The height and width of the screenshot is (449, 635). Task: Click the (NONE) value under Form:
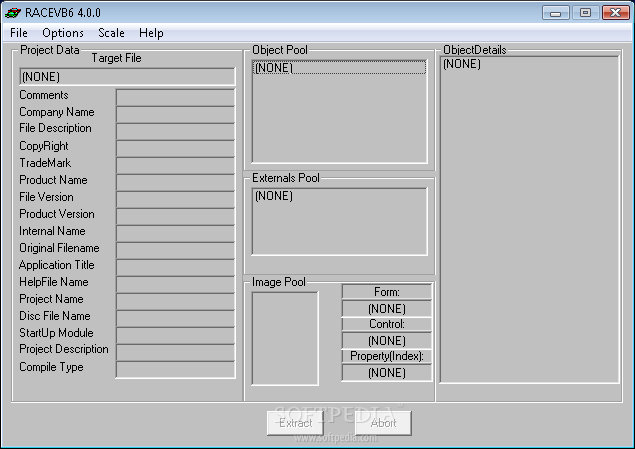[387, 309]
